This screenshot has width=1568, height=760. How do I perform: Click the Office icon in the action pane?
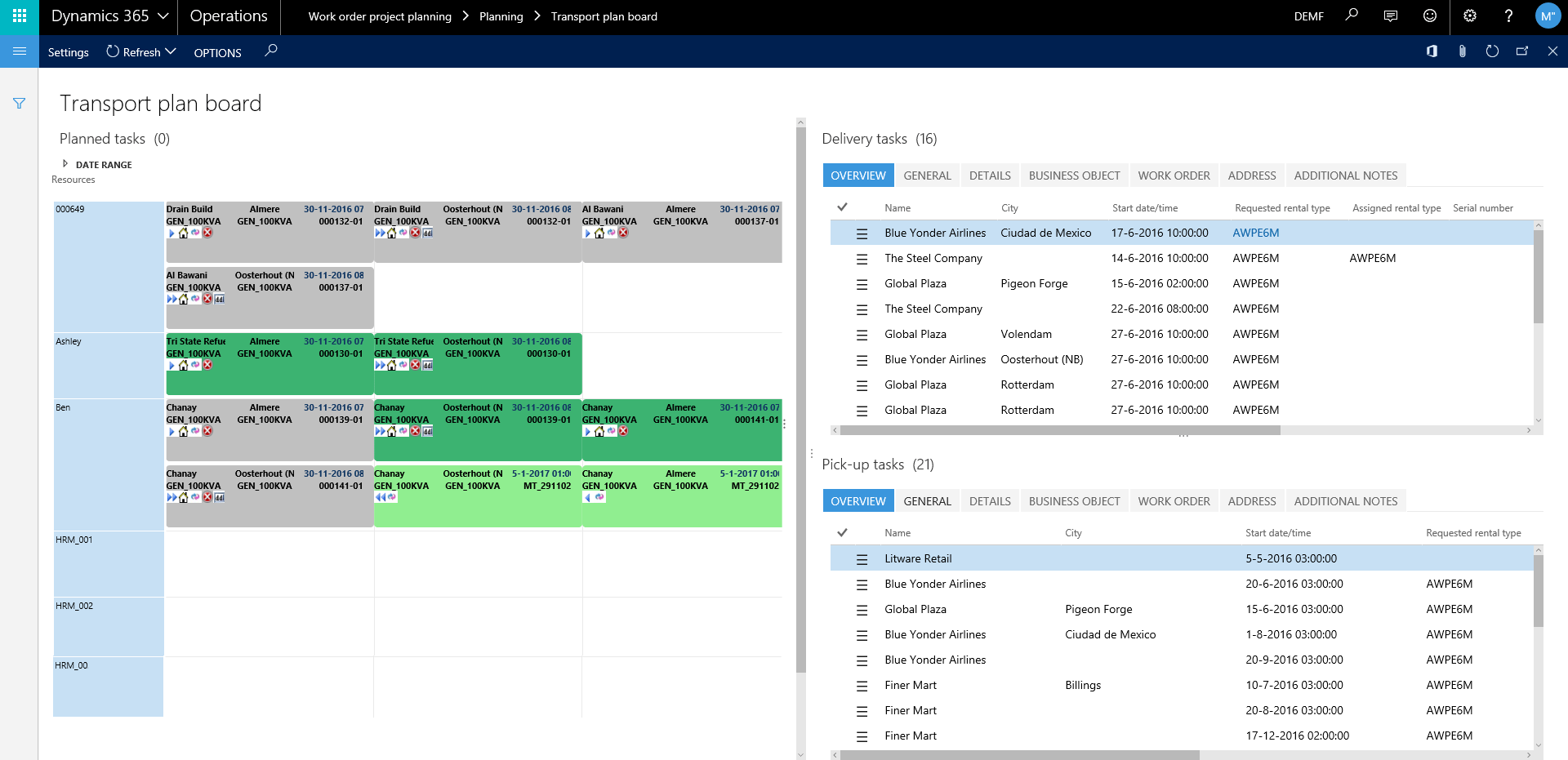coord(1432,51)
